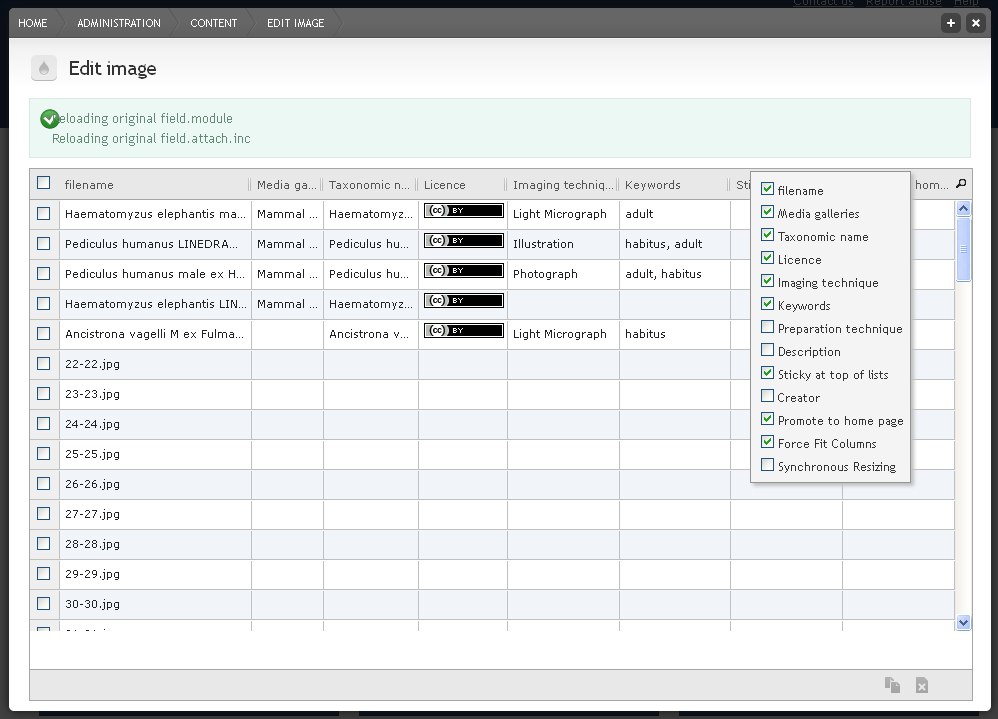Disable Force Fit Columns
This screenshot has height=719, width=998.
(768, 442)
